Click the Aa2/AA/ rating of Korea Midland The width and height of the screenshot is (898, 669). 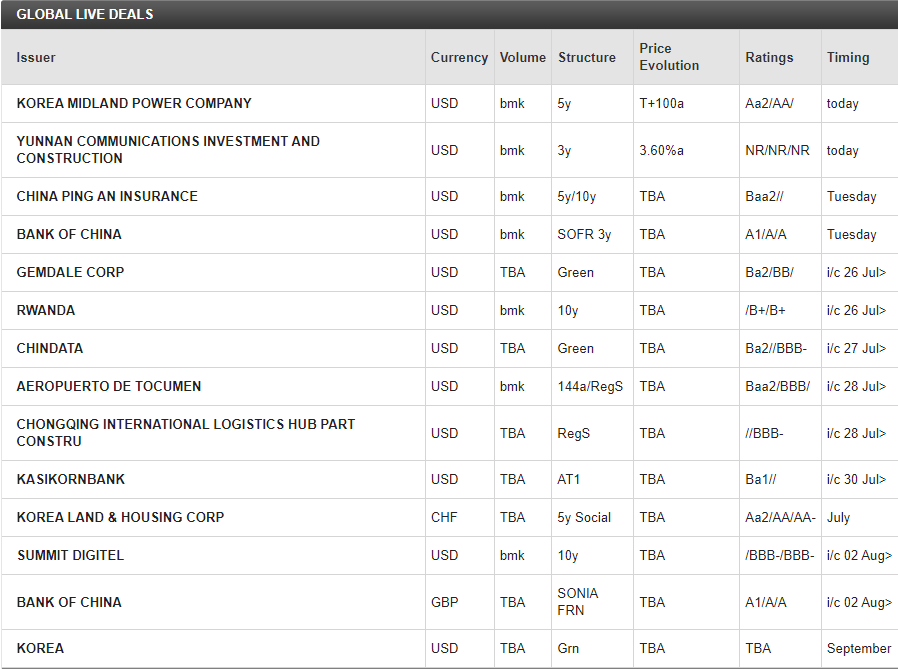tap(769, 103)
